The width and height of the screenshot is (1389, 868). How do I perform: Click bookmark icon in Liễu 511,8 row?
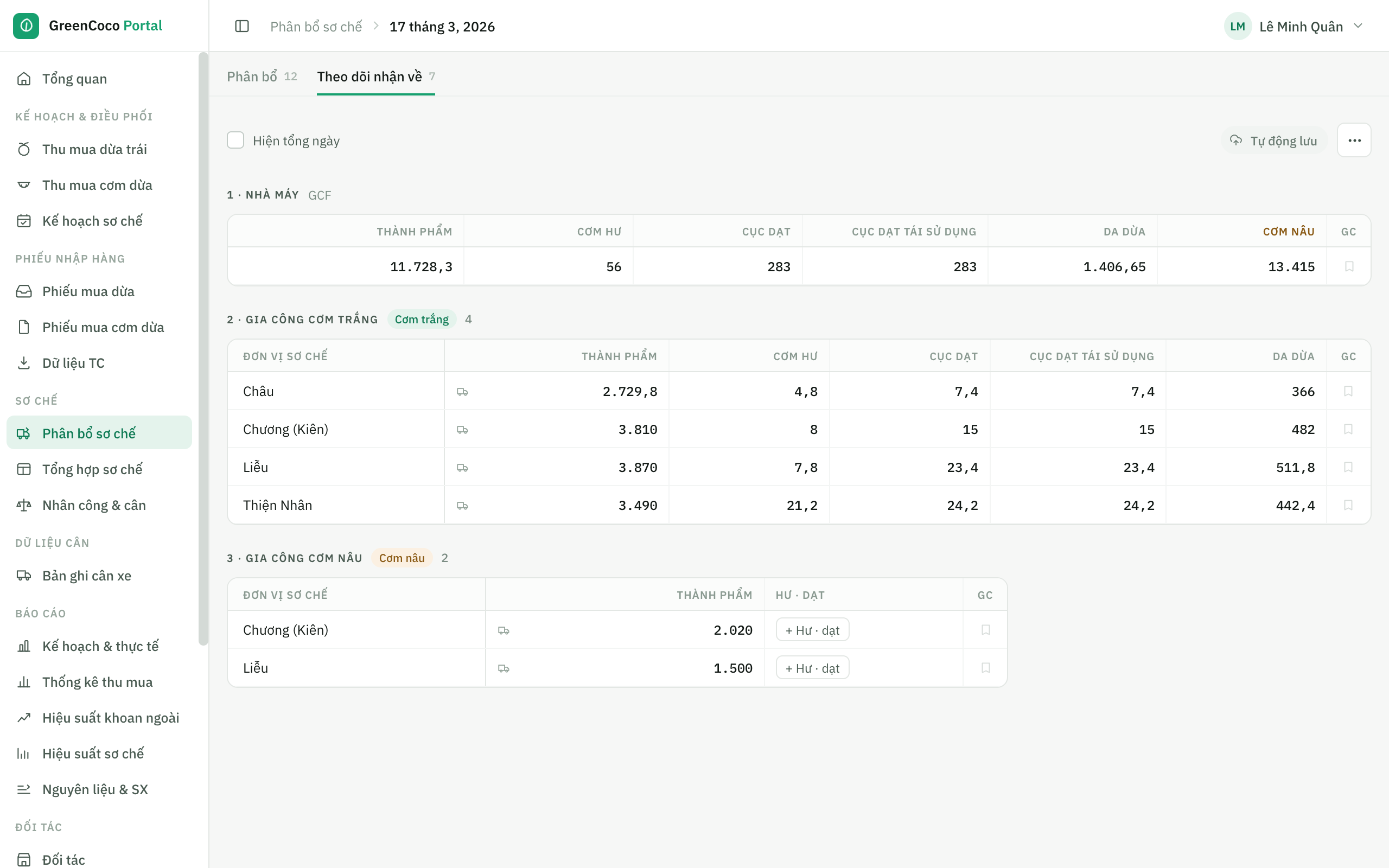tap(1348, 467)
